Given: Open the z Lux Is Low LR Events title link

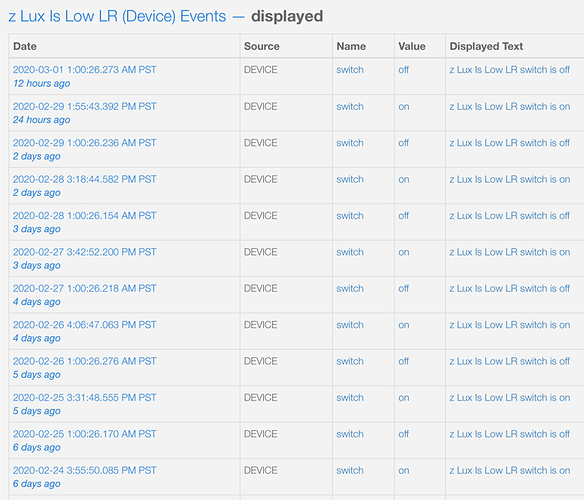Looking at the screenshot, I should (x=117, y=17).
